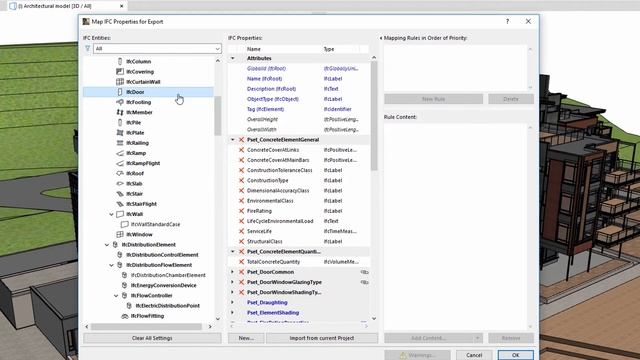The height and width of the screenshot is (360, 640).
Task: Click the red X on ServiceLife
Action: [x=241, y=231]
